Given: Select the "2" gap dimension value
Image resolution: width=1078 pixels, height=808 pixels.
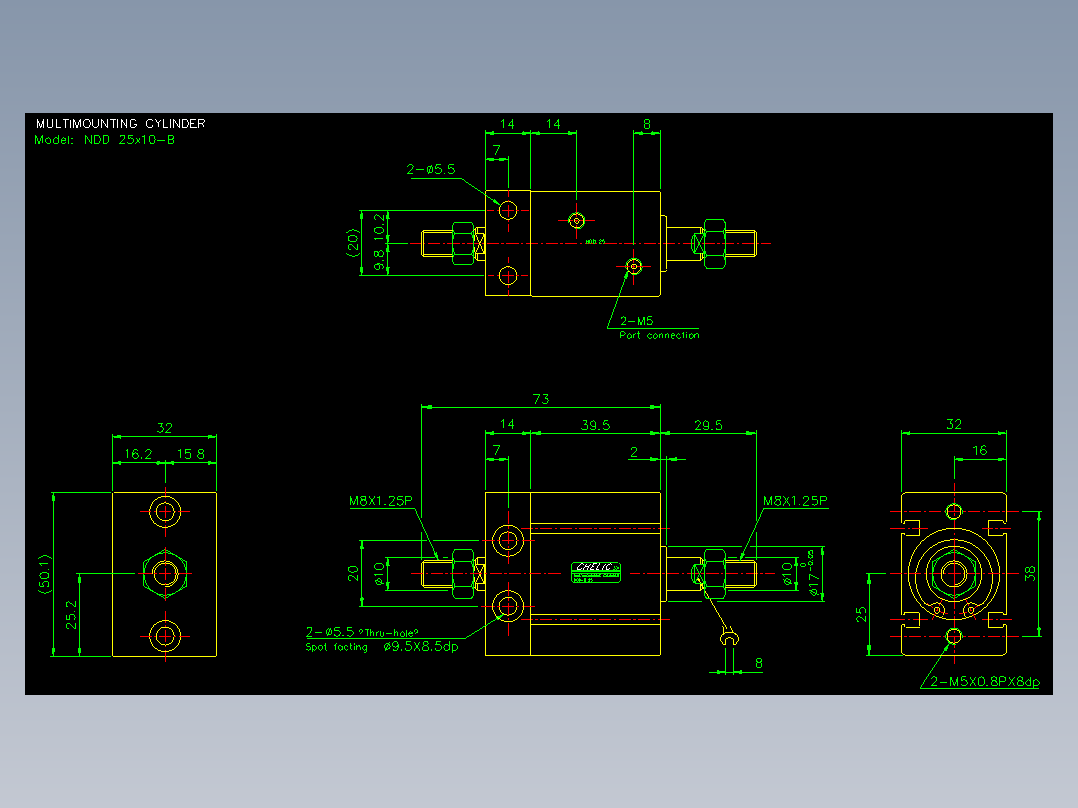Looking at the screenshot, I should 634,452.
